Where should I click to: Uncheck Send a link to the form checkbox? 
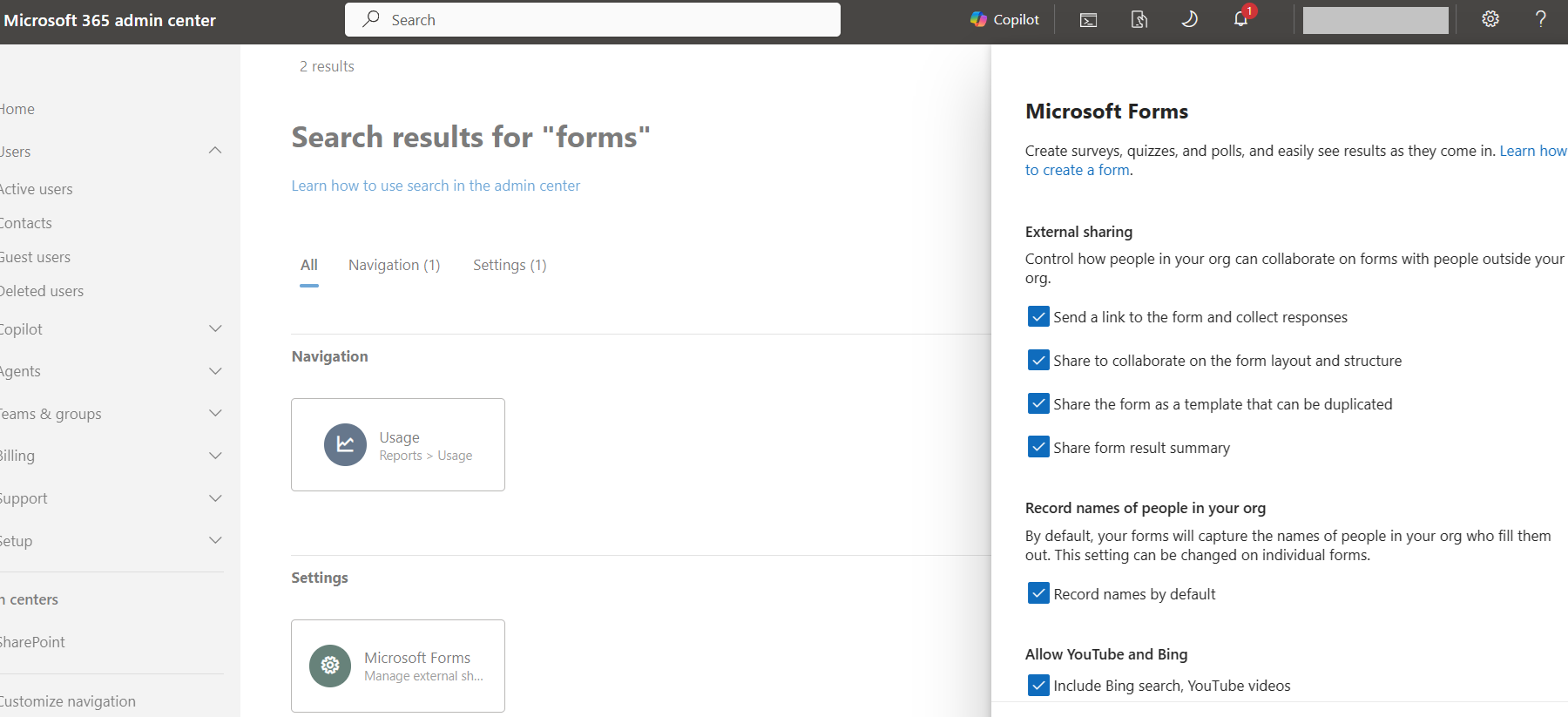[1038, 316]
